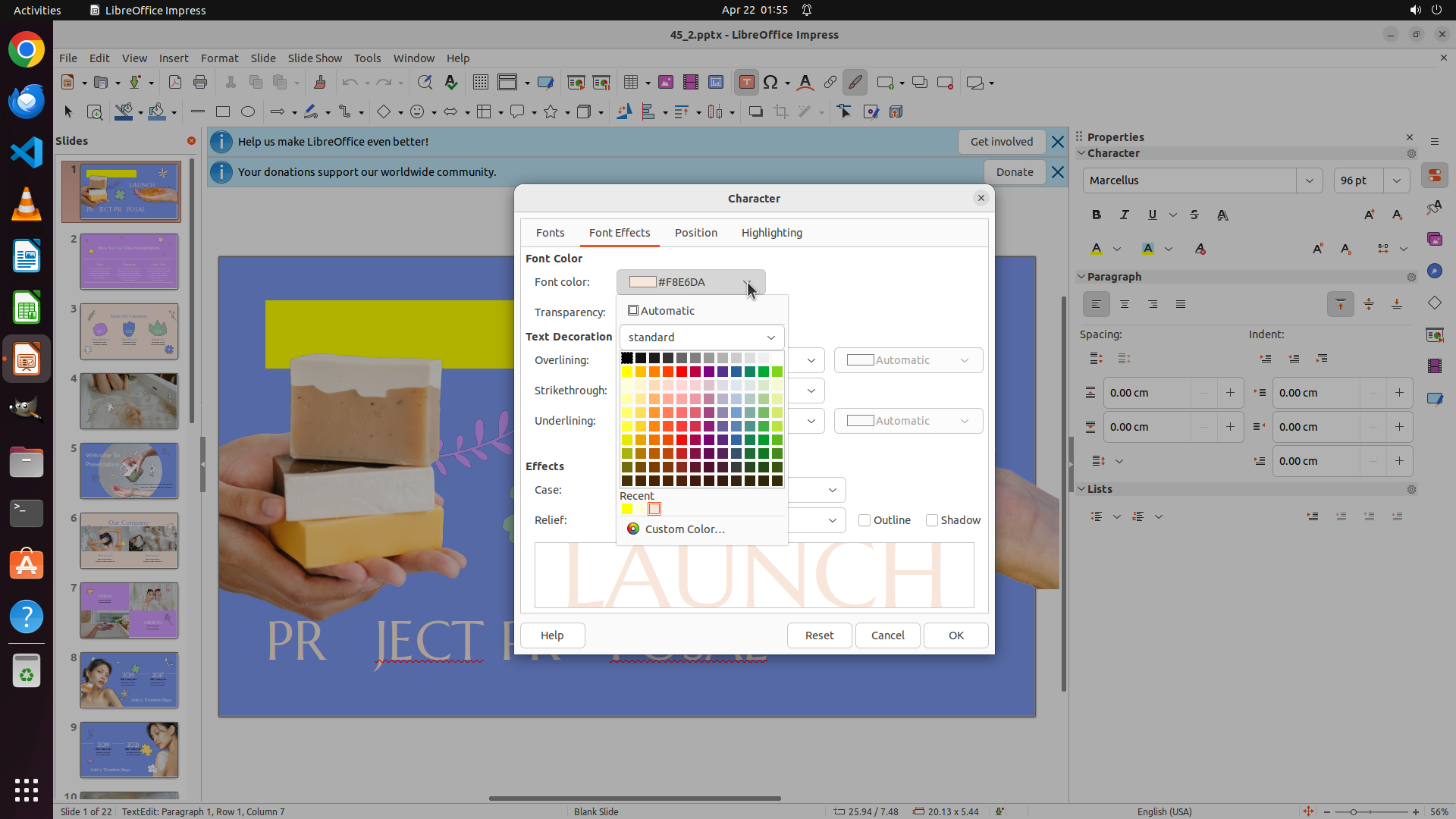Image resolution: width=1456 pixels, height=819 pixels.
Task: Click the Italic icon in Properties panel
Action: coord(1125,215)
